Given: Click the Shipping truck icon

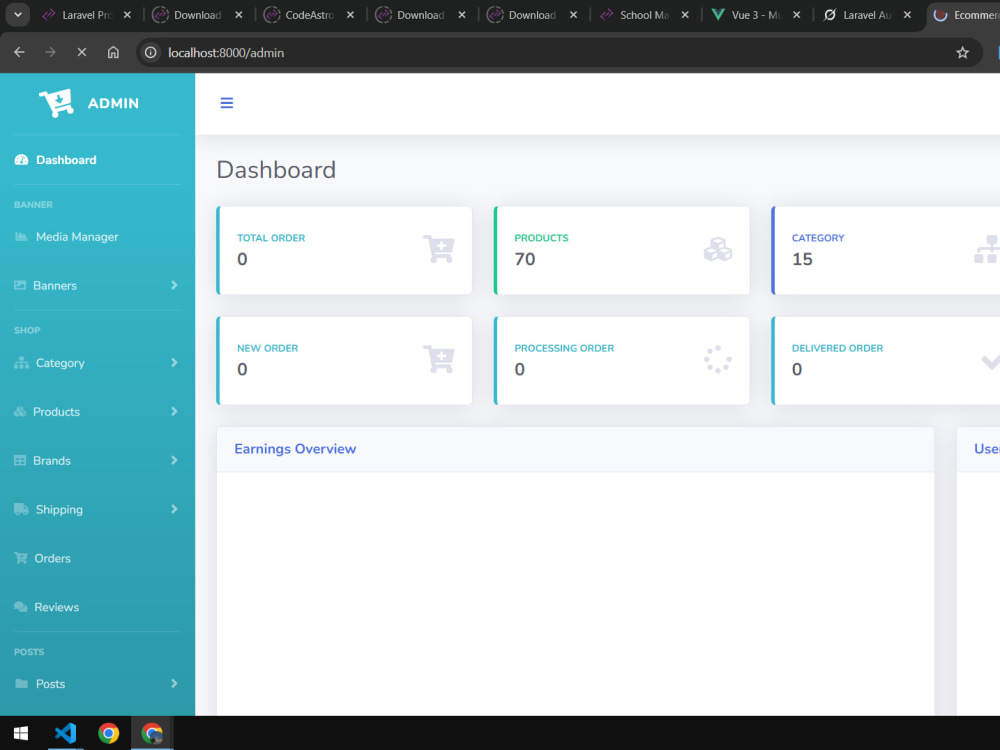Looking at the screenshot, I should click(21, 509).
